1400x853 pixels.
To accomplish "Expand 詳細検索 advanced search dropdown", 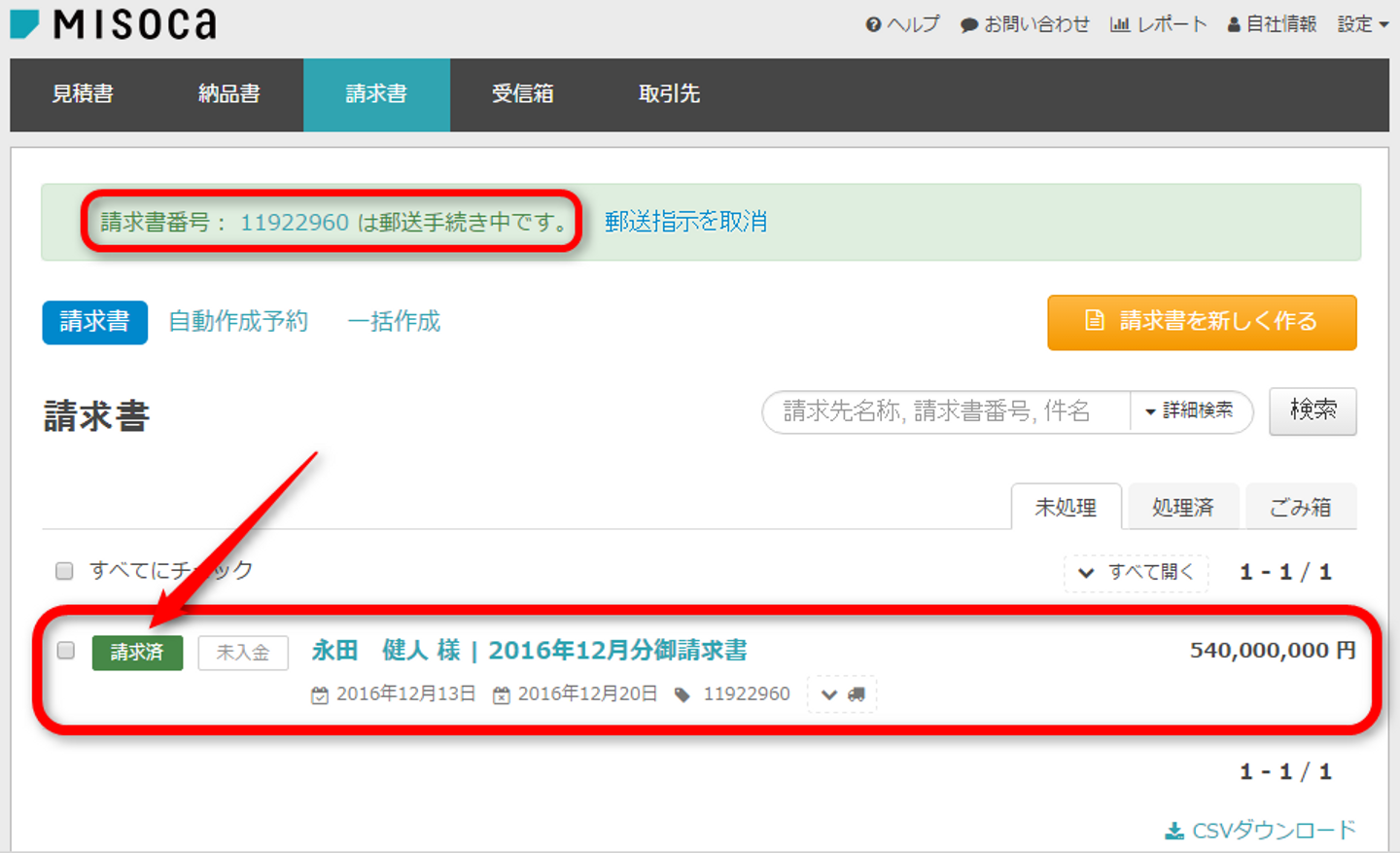I will click(1190, 411).
